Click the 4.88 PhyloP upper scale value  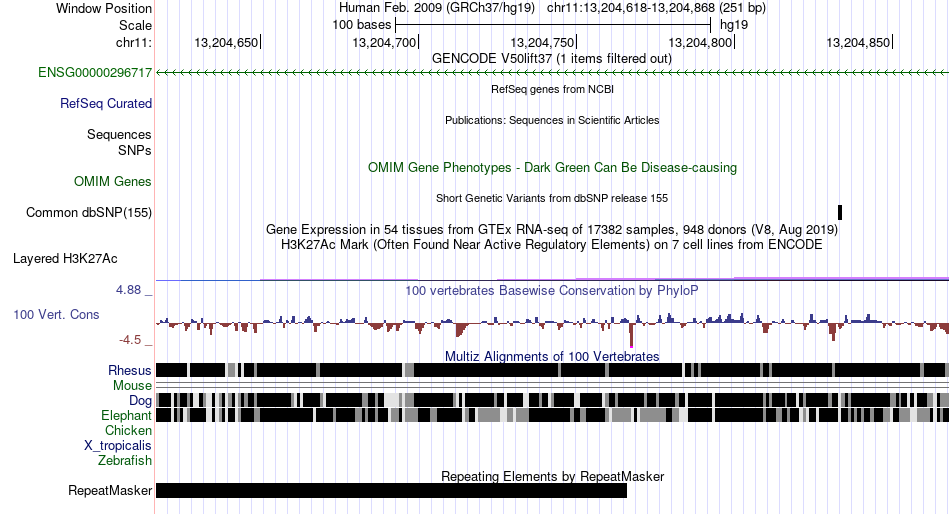click(128, 290)
